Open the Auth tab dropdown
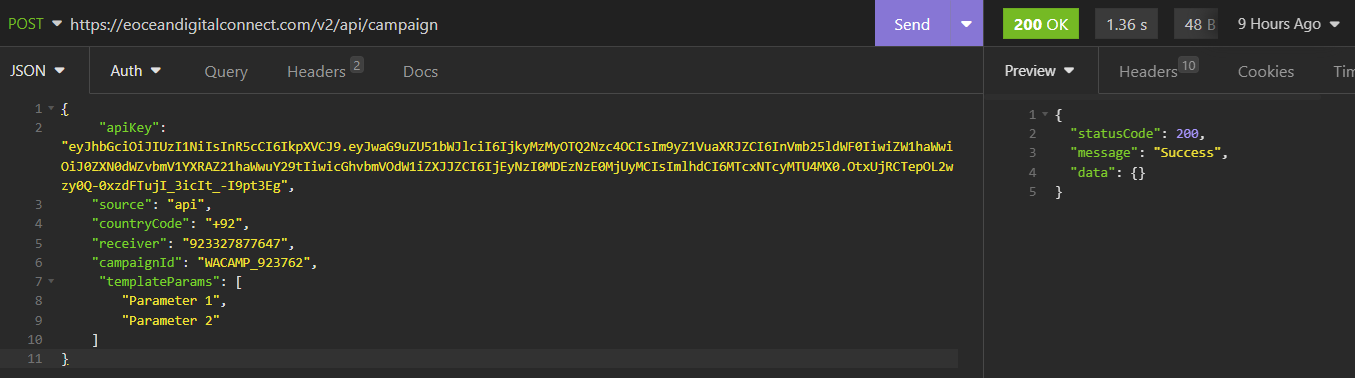 click(x=135, y=71)
